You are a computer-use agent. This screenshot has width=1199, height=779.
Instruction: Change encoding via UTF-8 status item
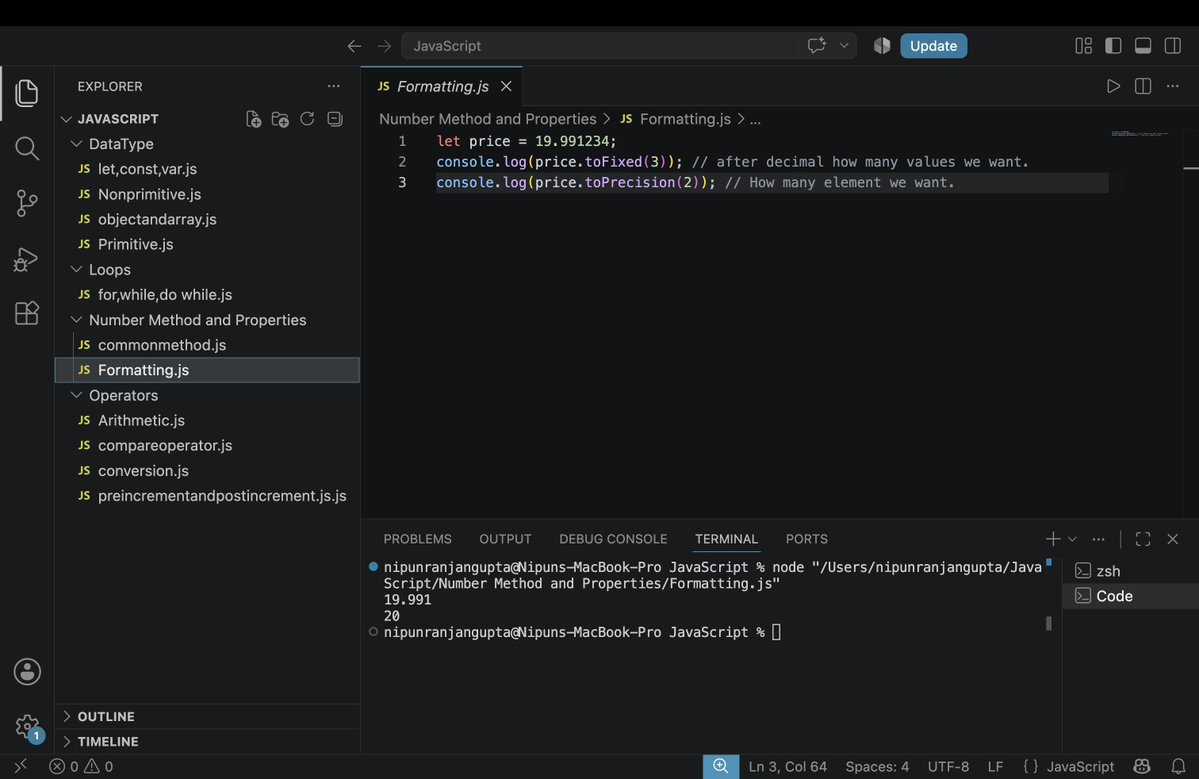click(948, 766)
